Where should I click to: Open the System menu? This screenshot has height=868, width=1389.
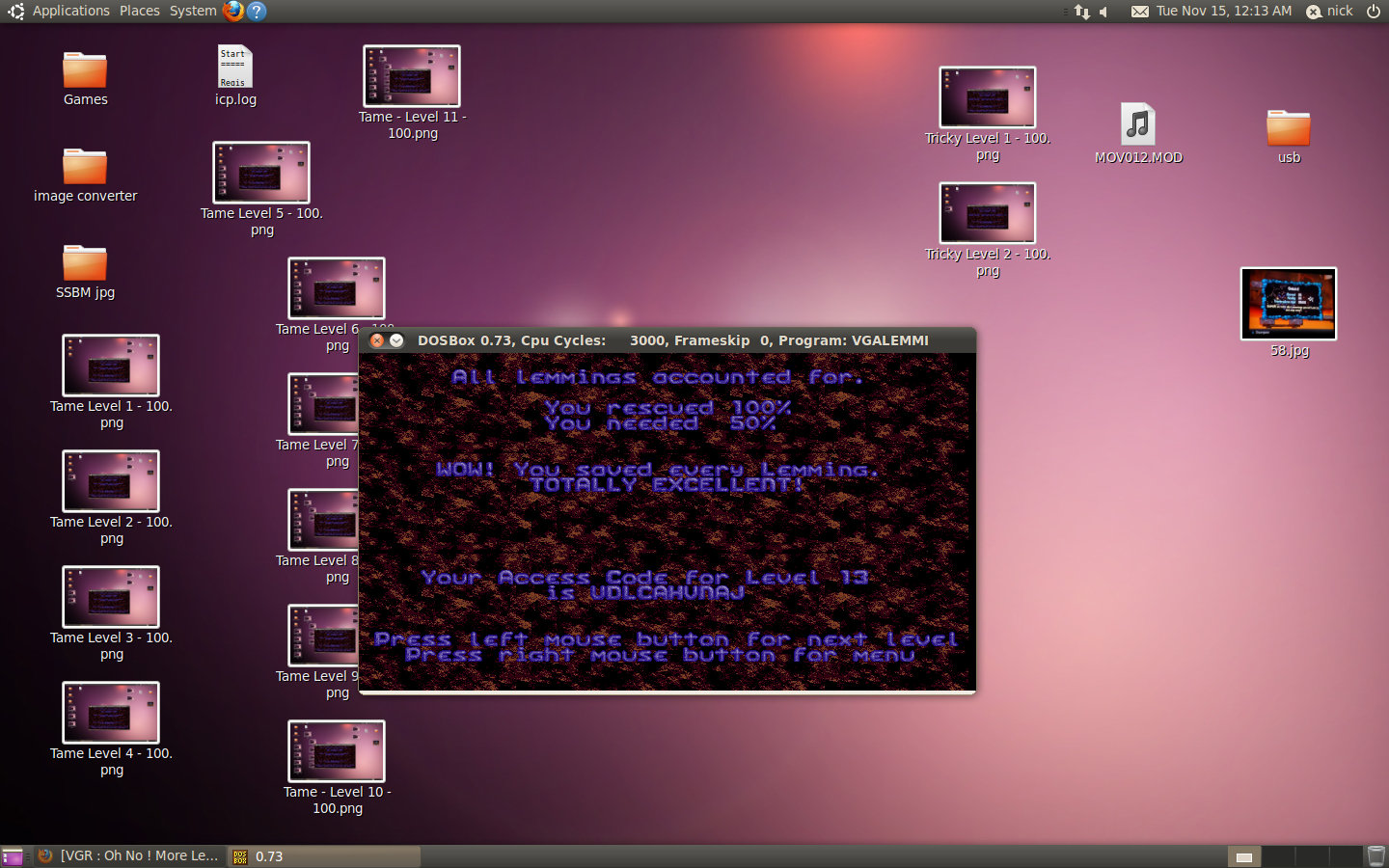pos(193,11)
